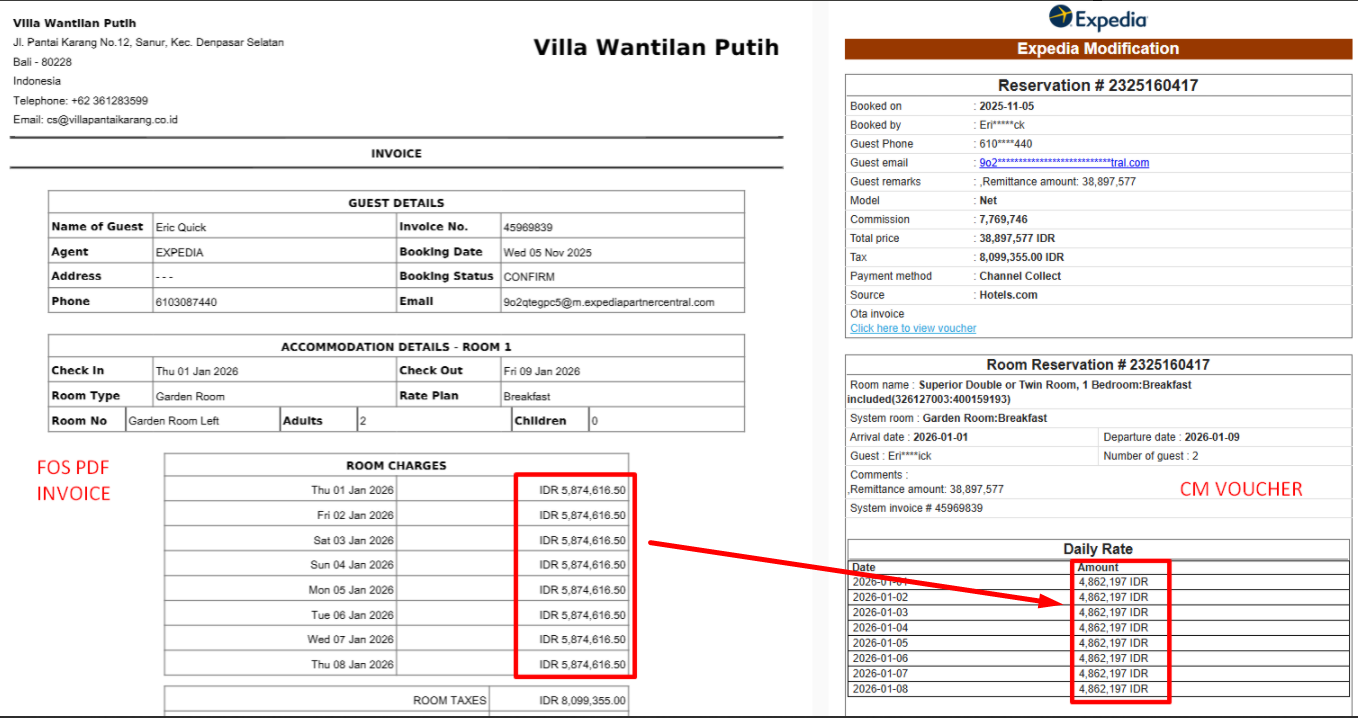Viewport: 1358px width, 718px height.
Task: Click the 'ROOM TAXES' label
Action: (x=450, y=701)
